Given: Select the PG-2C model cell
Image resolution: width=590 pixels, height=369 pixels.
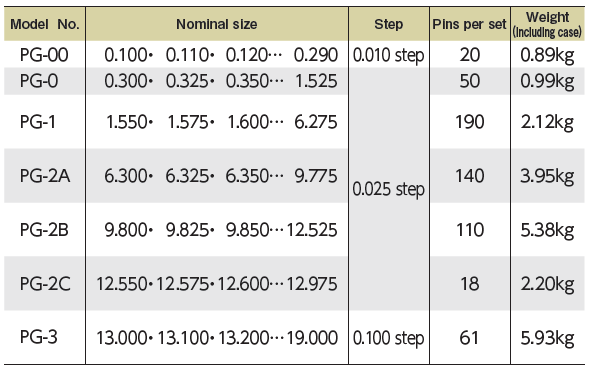Looking at the screenshot, I should pyautogui.click(x=45, y=284).
